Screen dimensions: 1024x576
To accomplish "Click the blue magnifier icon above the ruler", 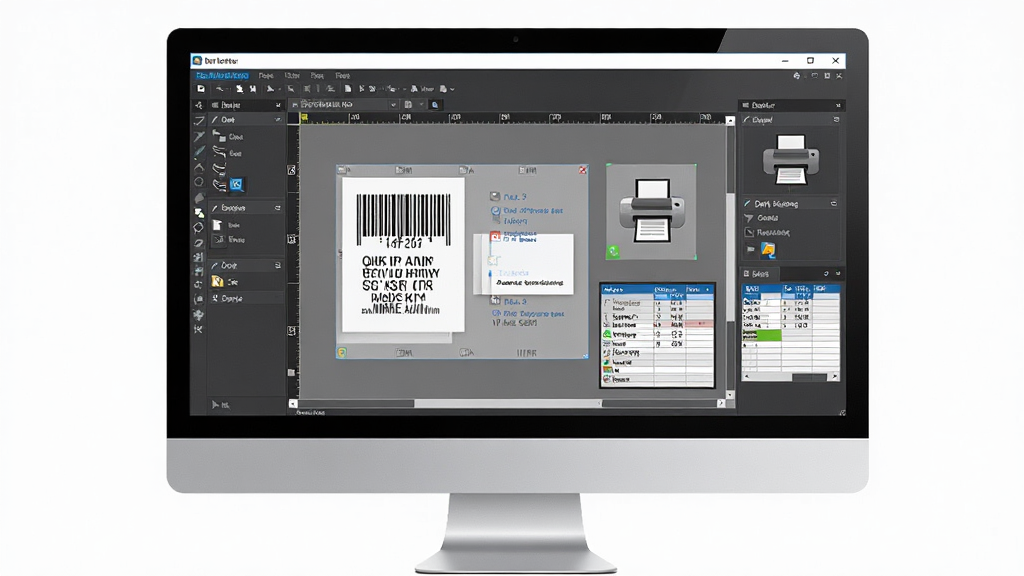I will click(435, 104).
